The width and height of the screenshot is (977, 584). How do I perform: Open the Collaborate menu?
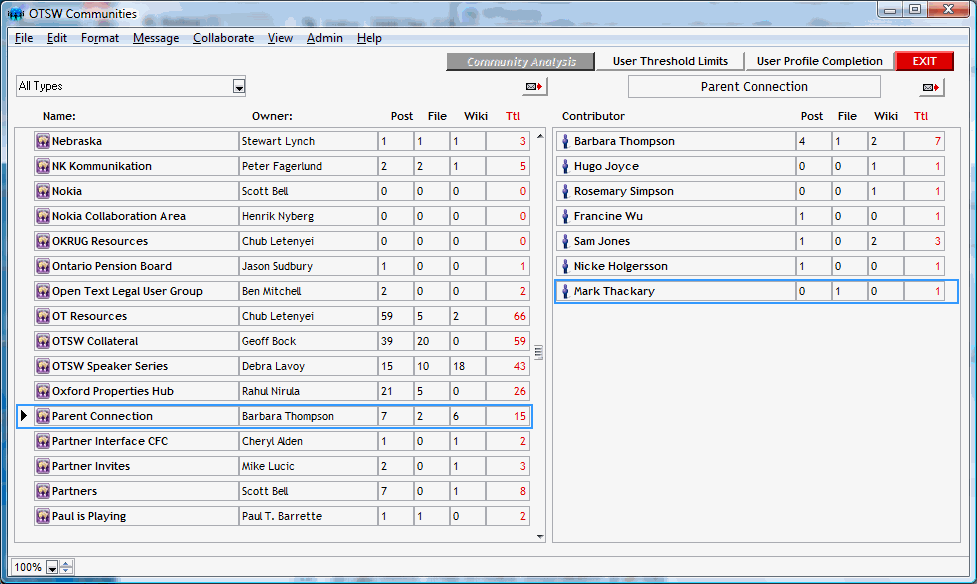coord(223,38)
